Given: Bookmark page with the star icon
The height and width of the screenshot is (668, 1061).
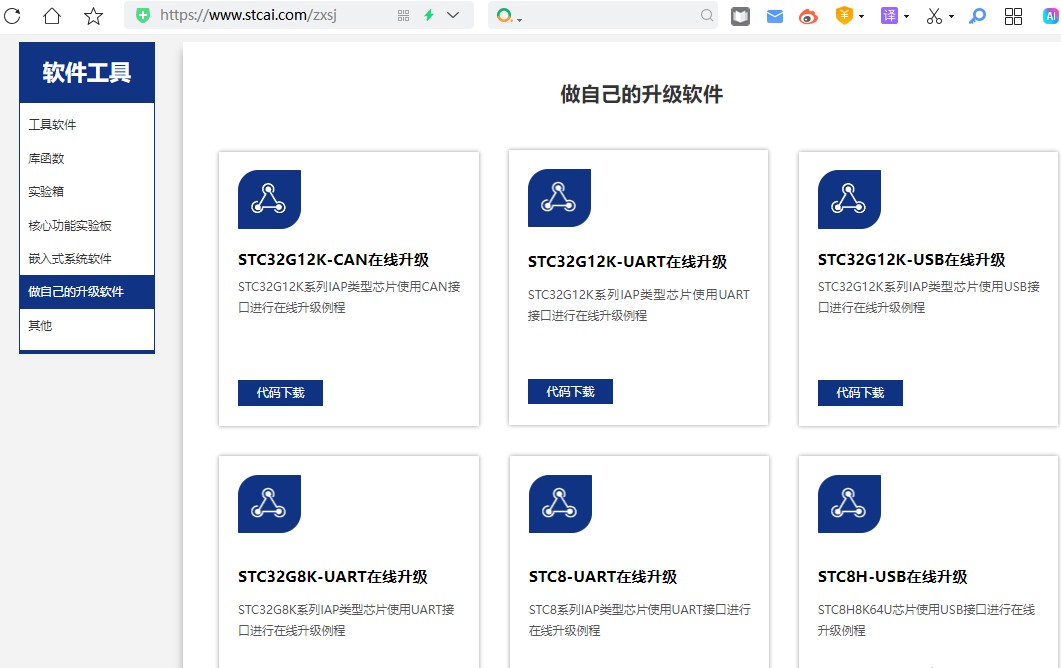Looking at the screenshot, I should 93,16.
